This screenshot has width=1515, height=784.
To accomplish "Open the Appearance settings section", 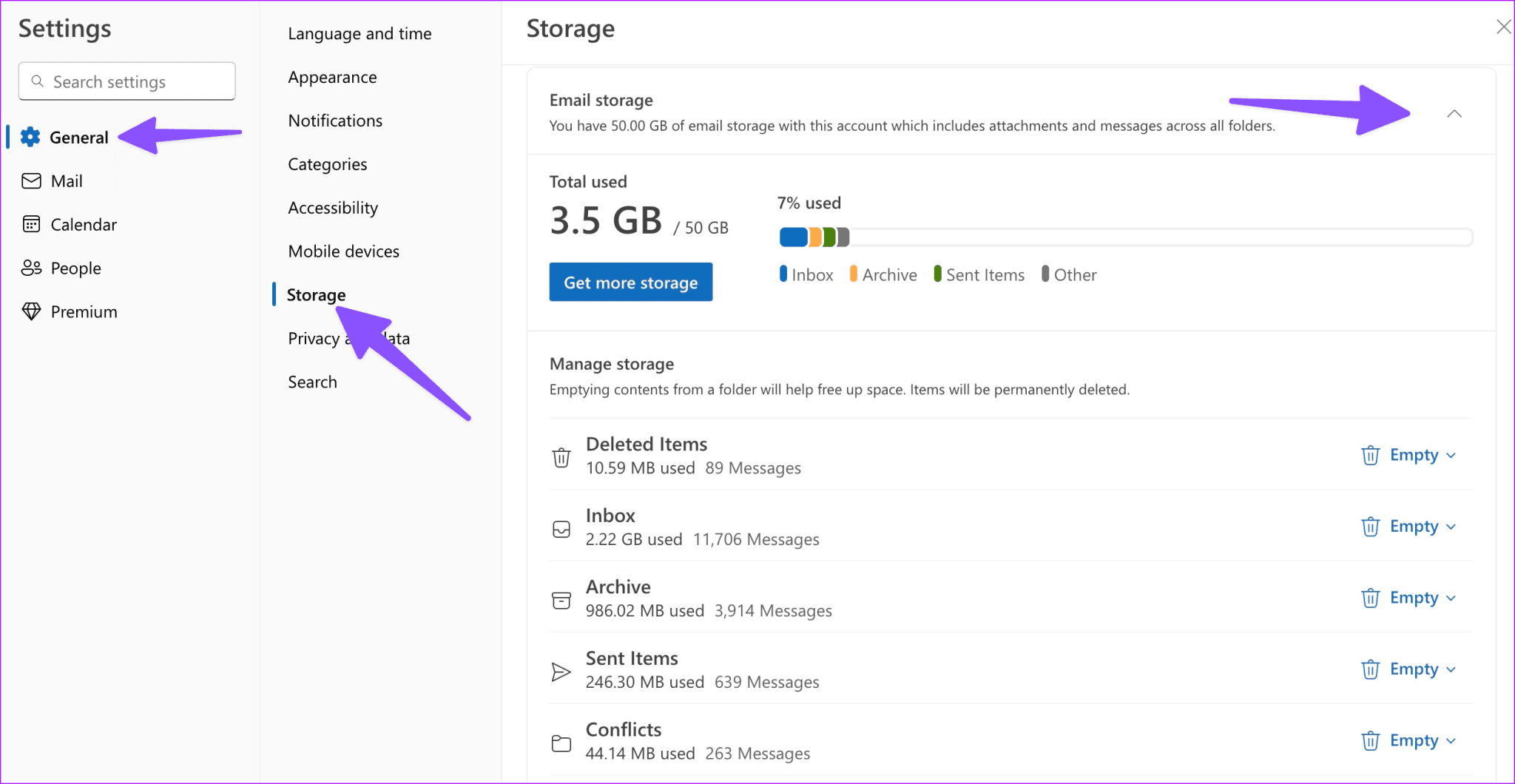I will coord(332,76).
